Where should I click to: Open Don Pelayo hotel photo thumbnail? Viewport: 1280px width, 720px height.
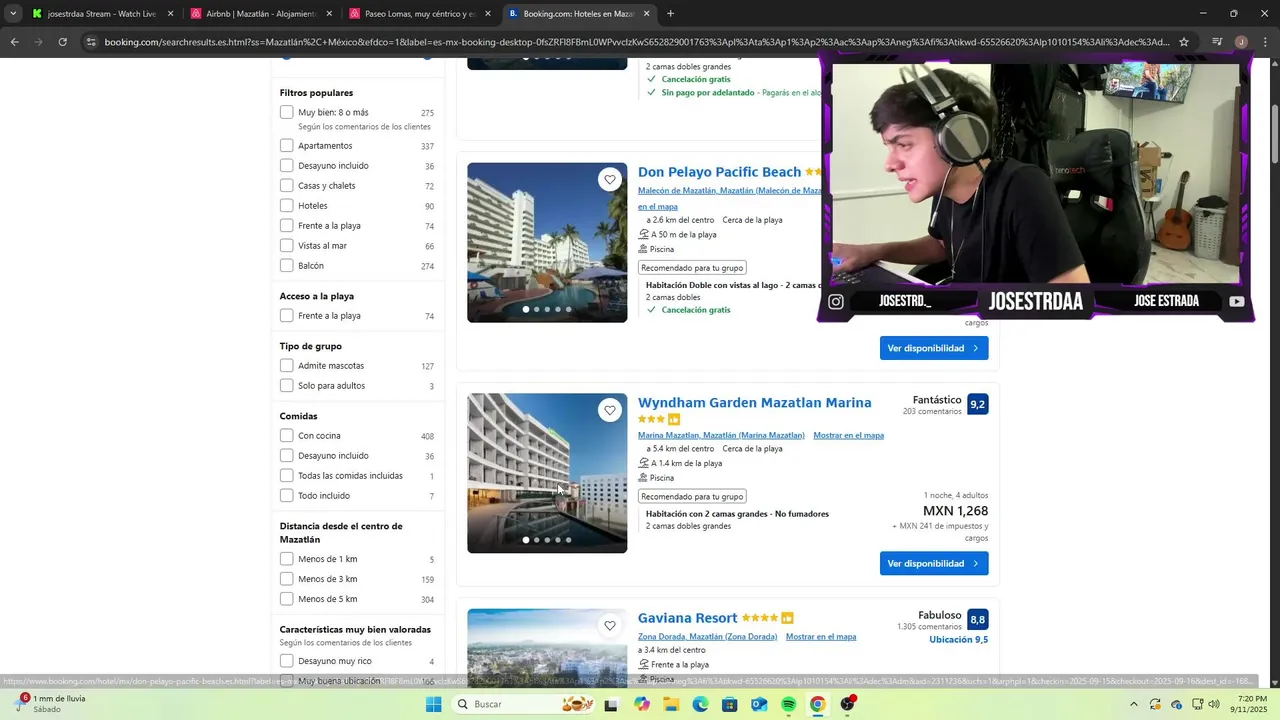pos(547,243)
